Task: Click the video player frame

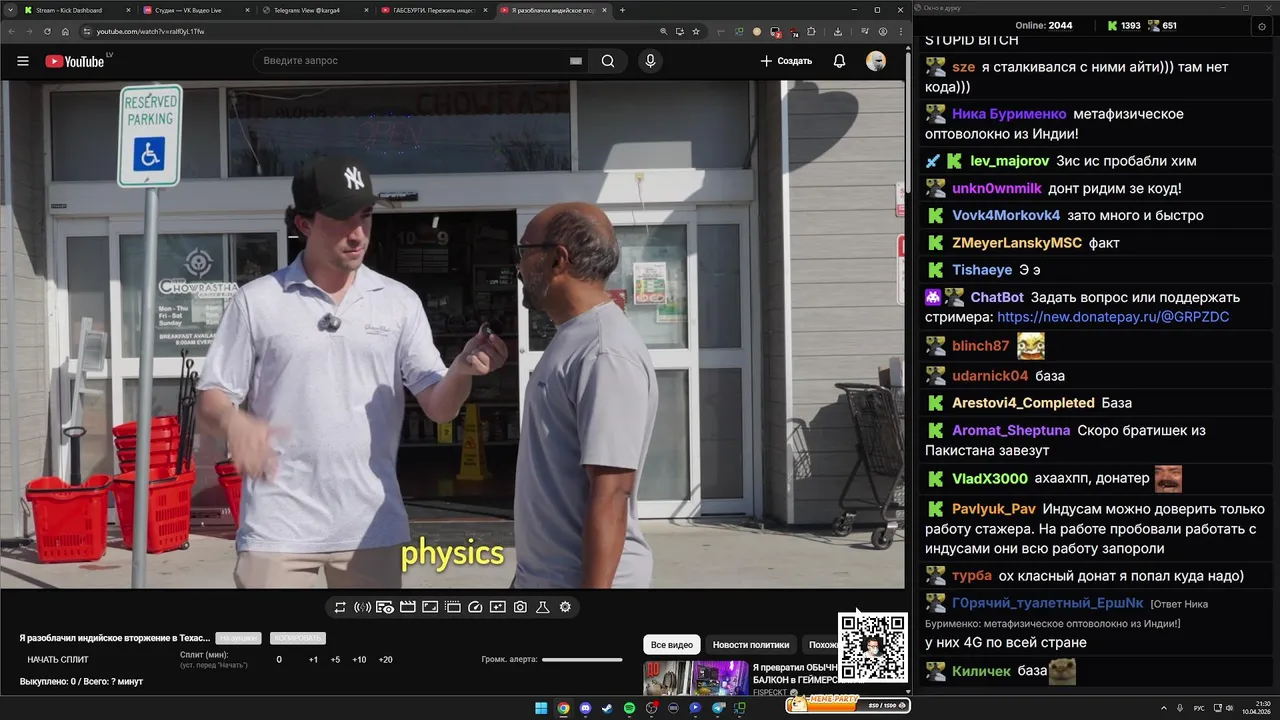Action: (453, 335)
